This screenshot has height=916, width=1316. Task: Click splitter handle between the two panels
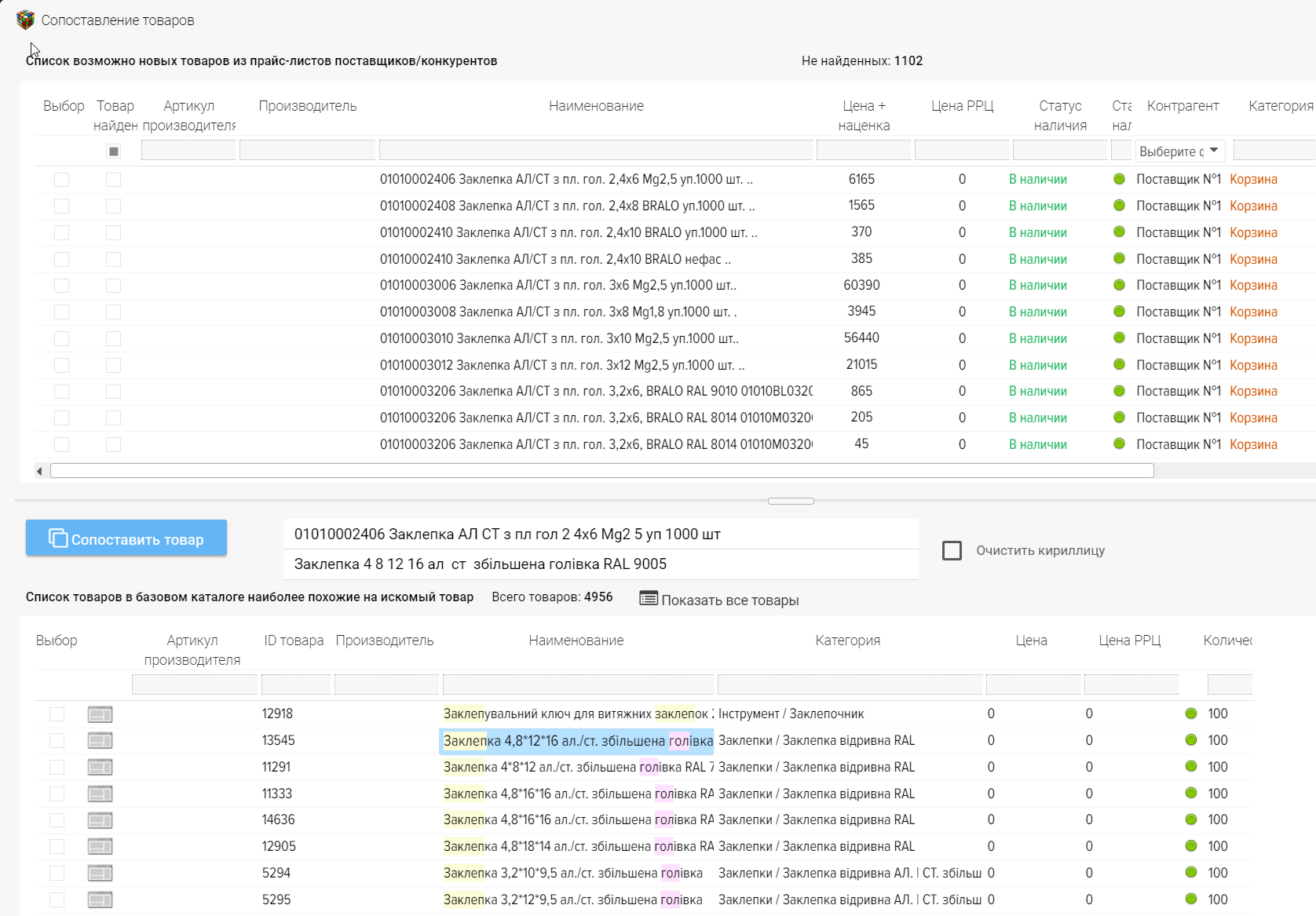tap(791, 501)
